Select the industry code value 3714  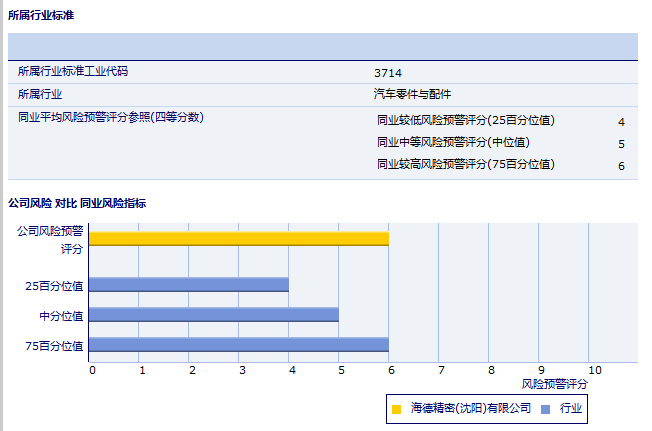coord(388,73)
